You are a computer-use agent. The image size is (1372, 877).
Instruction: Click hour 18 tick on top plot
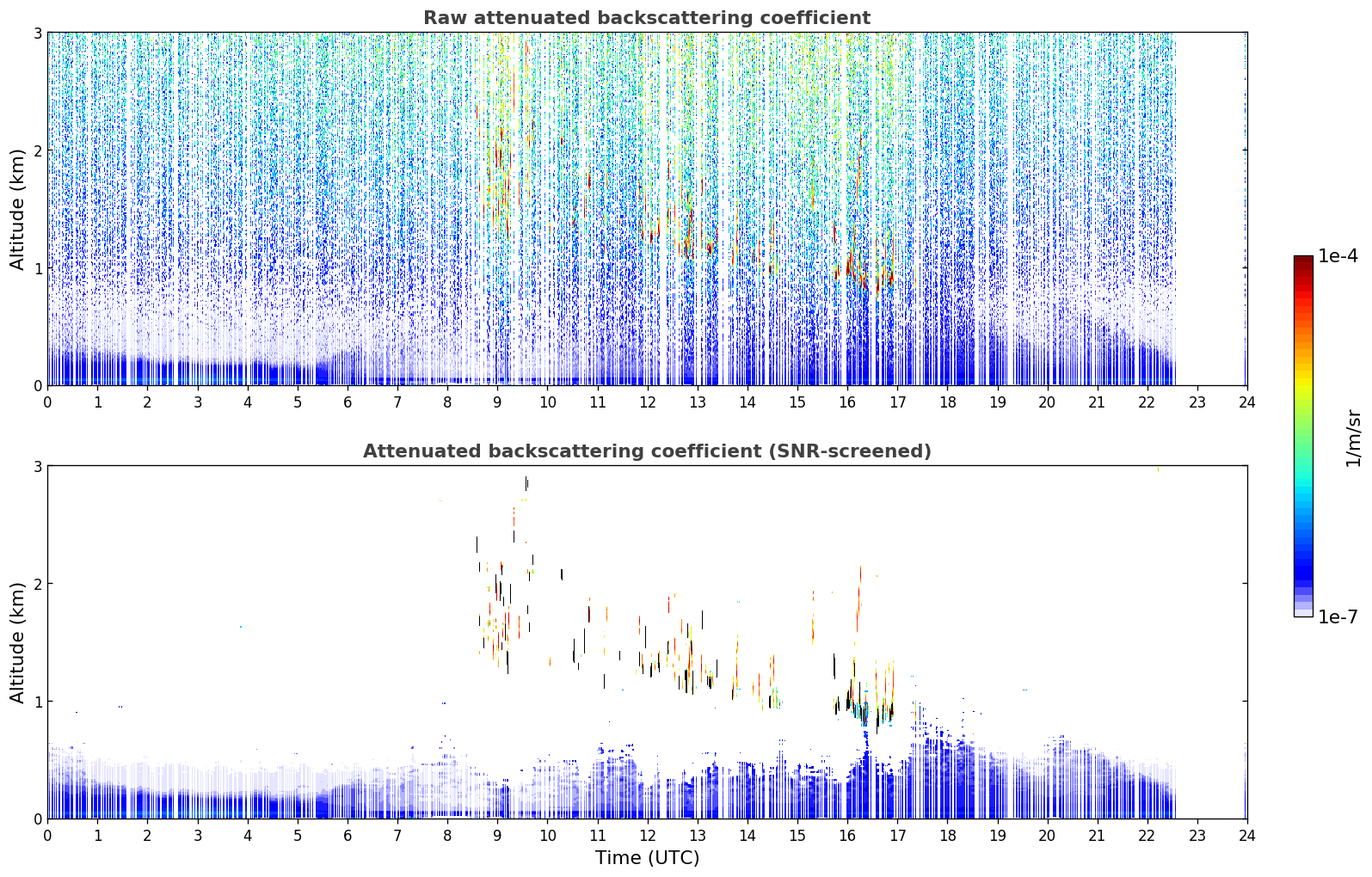click(x=947, y=402)
